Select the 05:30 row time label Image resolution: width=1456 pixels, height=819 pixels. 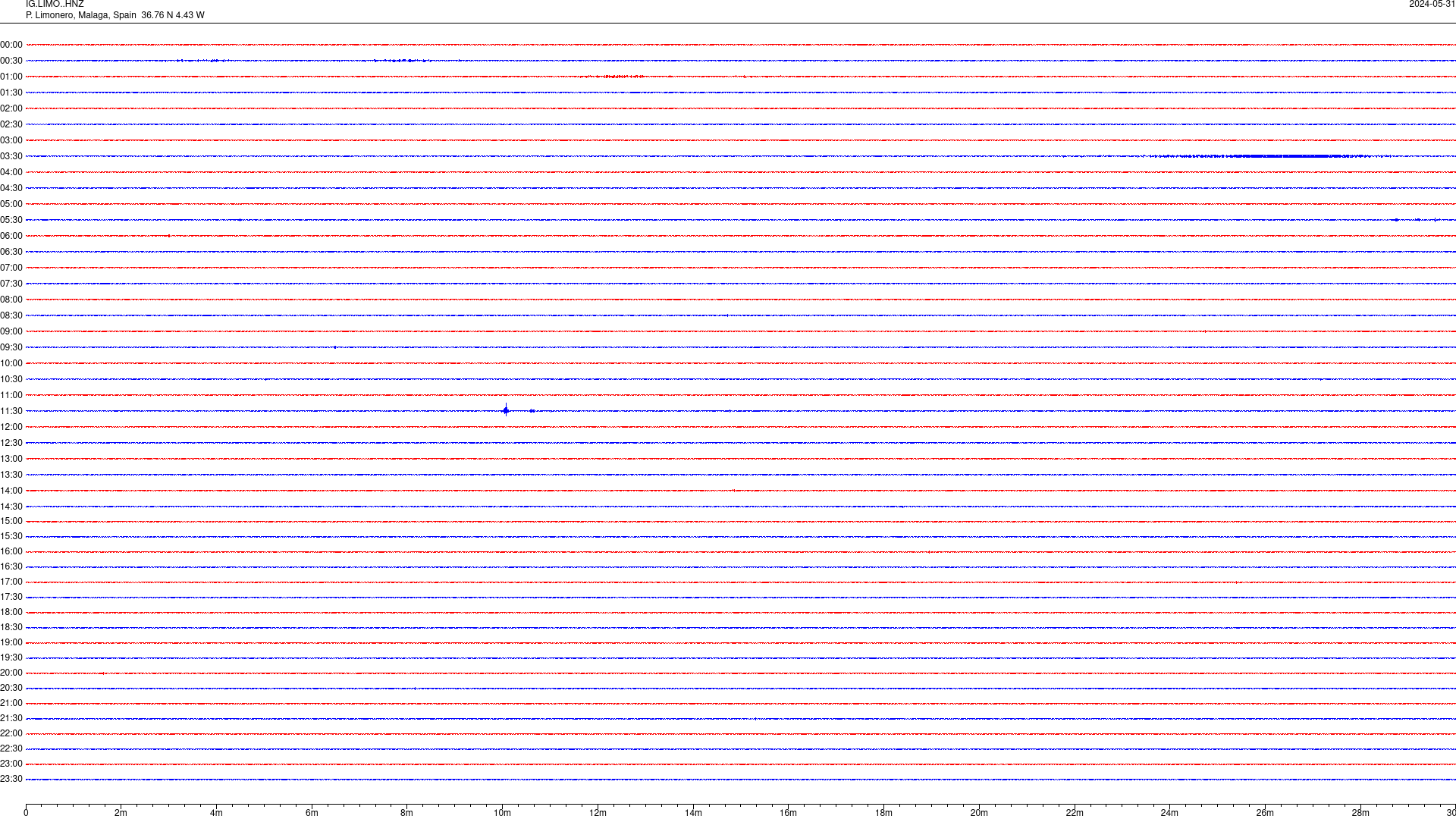coord(11,220)
